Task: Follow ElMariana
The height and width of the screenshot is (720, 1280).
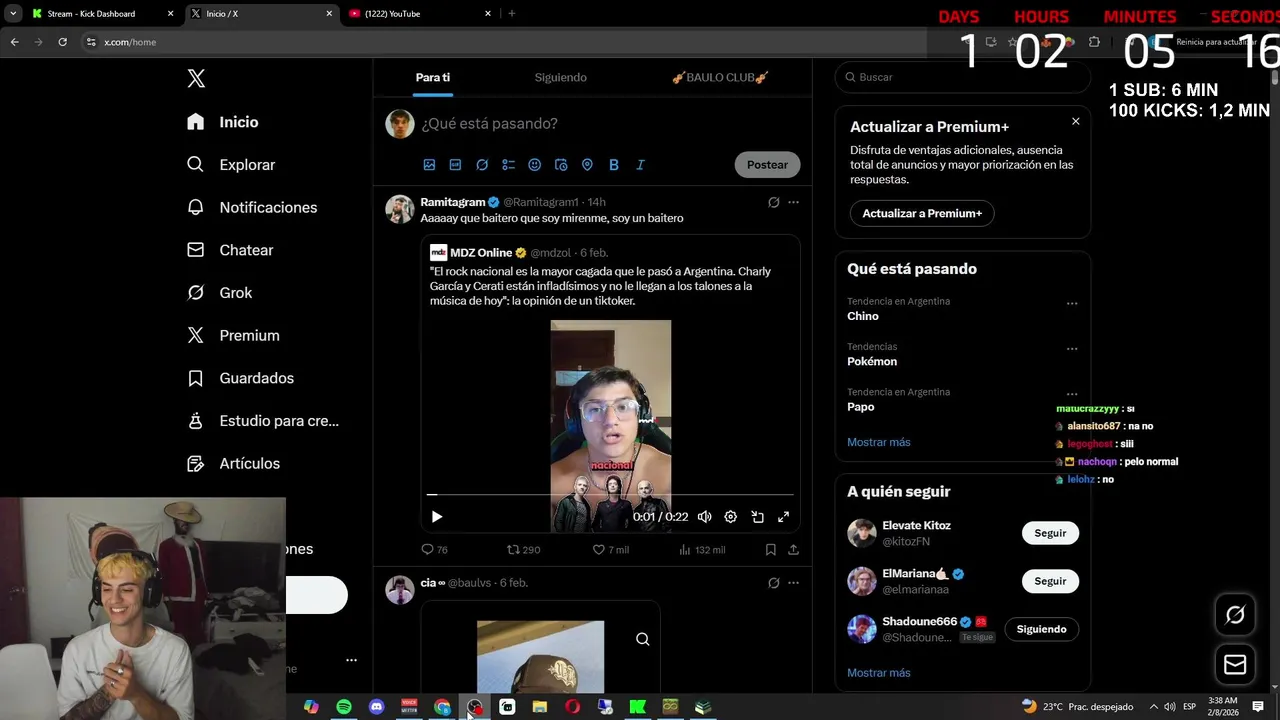Action: [1050, 581]
